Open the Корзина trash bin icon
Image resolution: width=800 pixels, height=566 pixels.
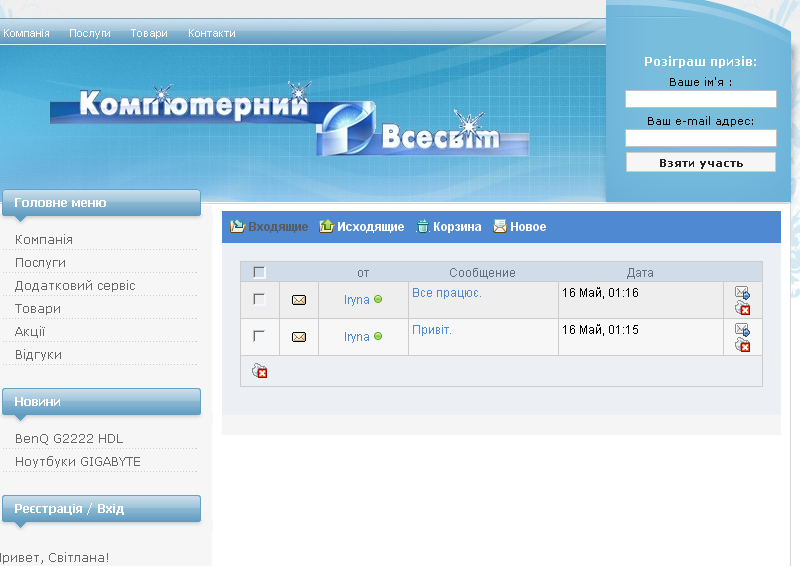(423, 226)
